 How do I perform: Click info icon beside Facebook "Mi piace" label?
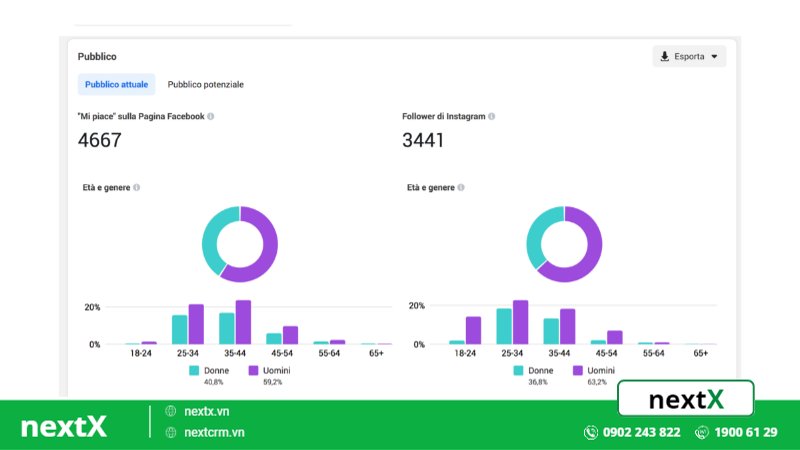(x=211, y=117)
